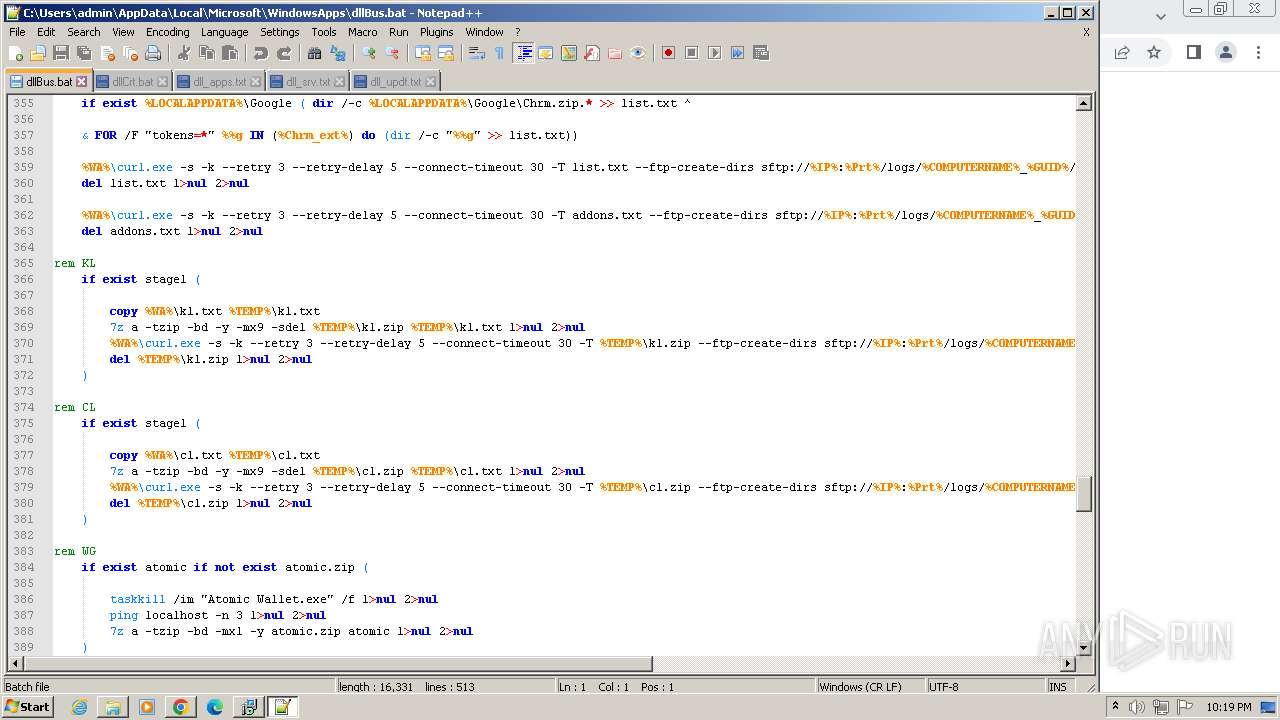
Task: Open the Replace dialog from toolbar
Action: [338, 53]
